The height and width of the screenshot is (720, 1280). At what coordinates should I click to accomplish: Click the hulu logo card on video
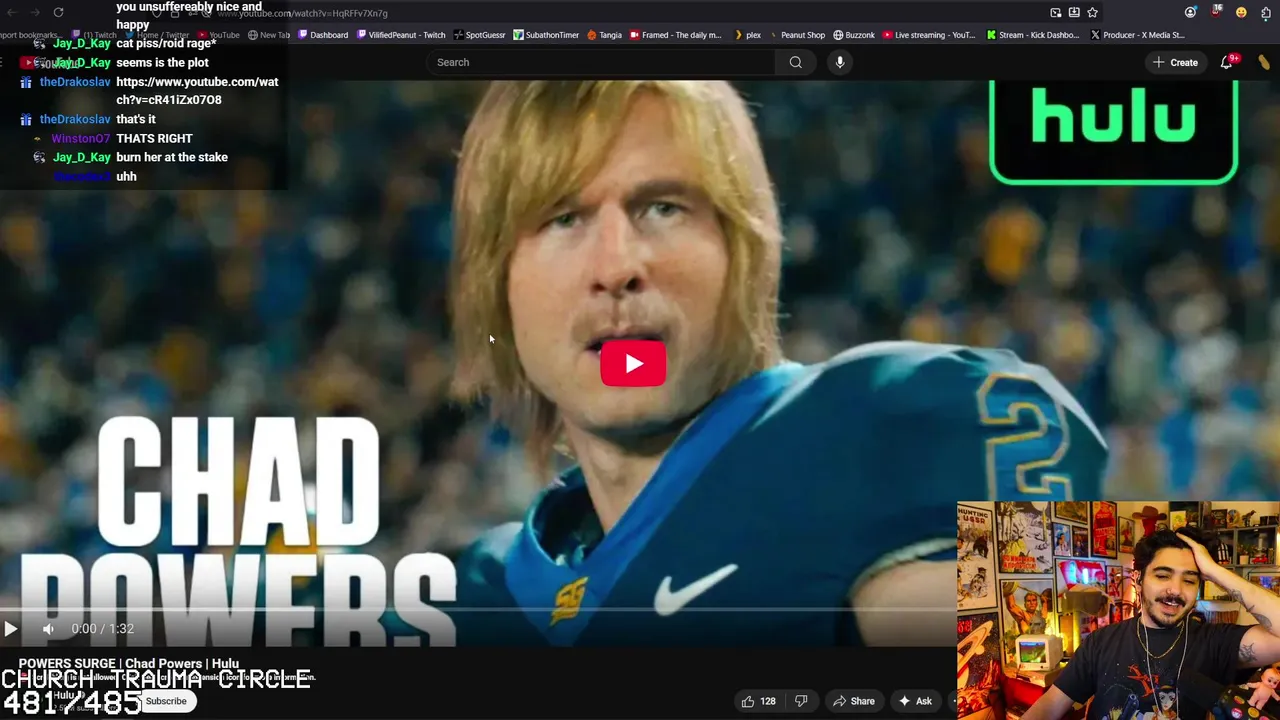point(1113,132)
